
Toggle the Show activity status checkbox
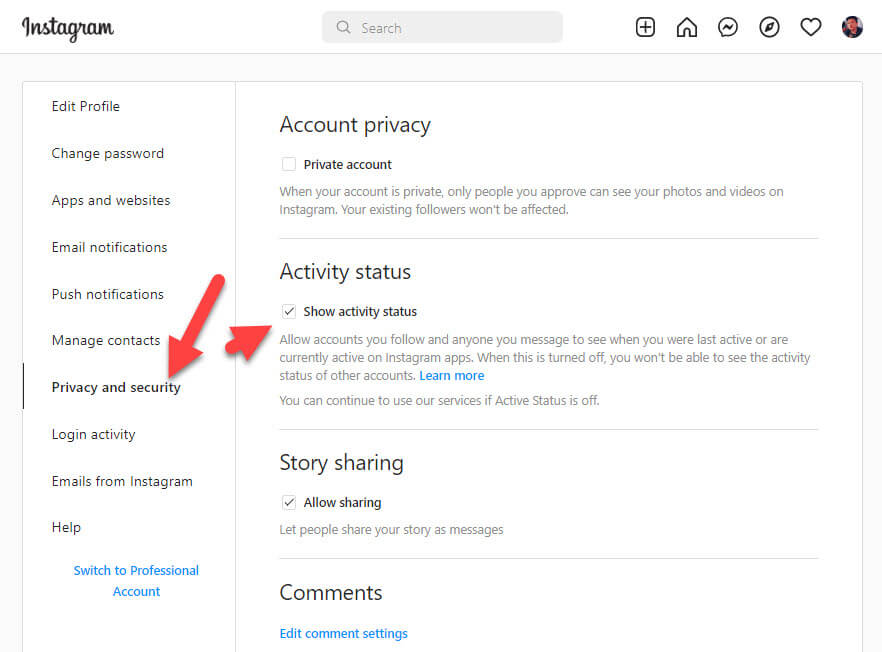289,311
